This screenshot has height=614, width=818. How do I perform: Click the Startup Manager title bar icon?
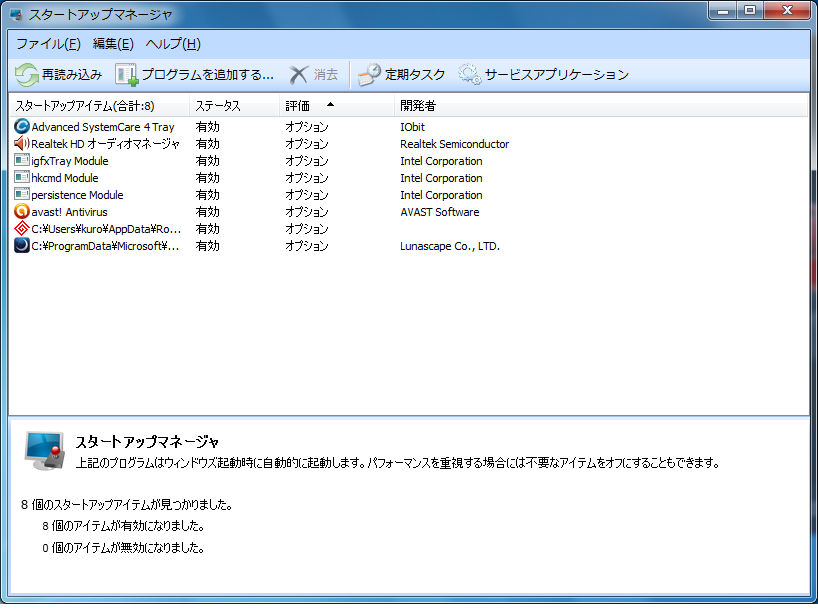(x=16, y=14)
